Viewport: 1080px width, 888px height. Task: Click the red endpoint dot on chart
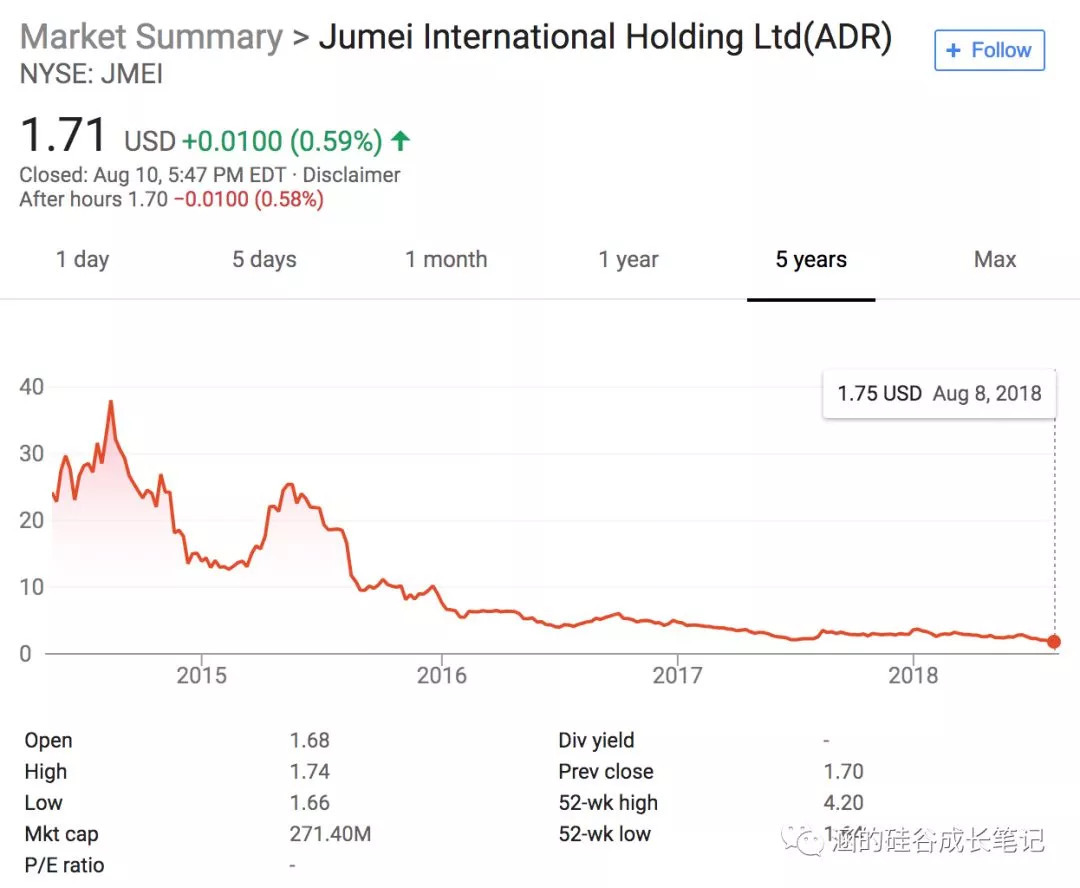tap(1054, 642)
